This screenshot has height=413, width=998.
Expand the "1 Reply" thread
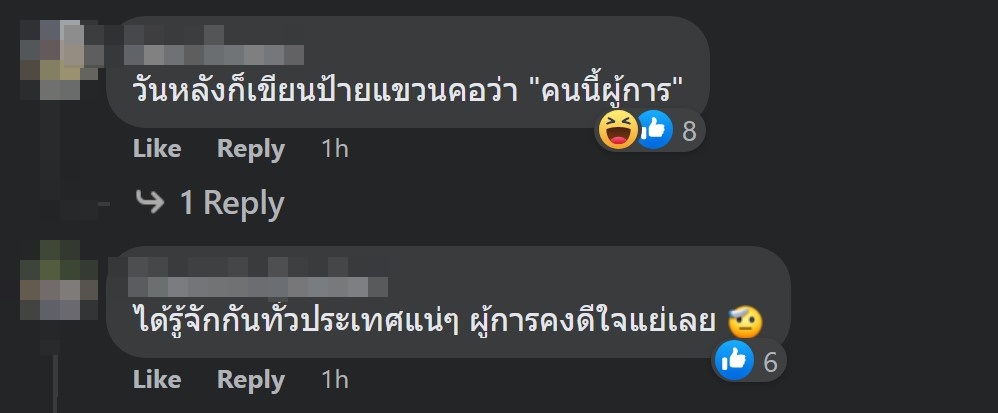point(232,204)
